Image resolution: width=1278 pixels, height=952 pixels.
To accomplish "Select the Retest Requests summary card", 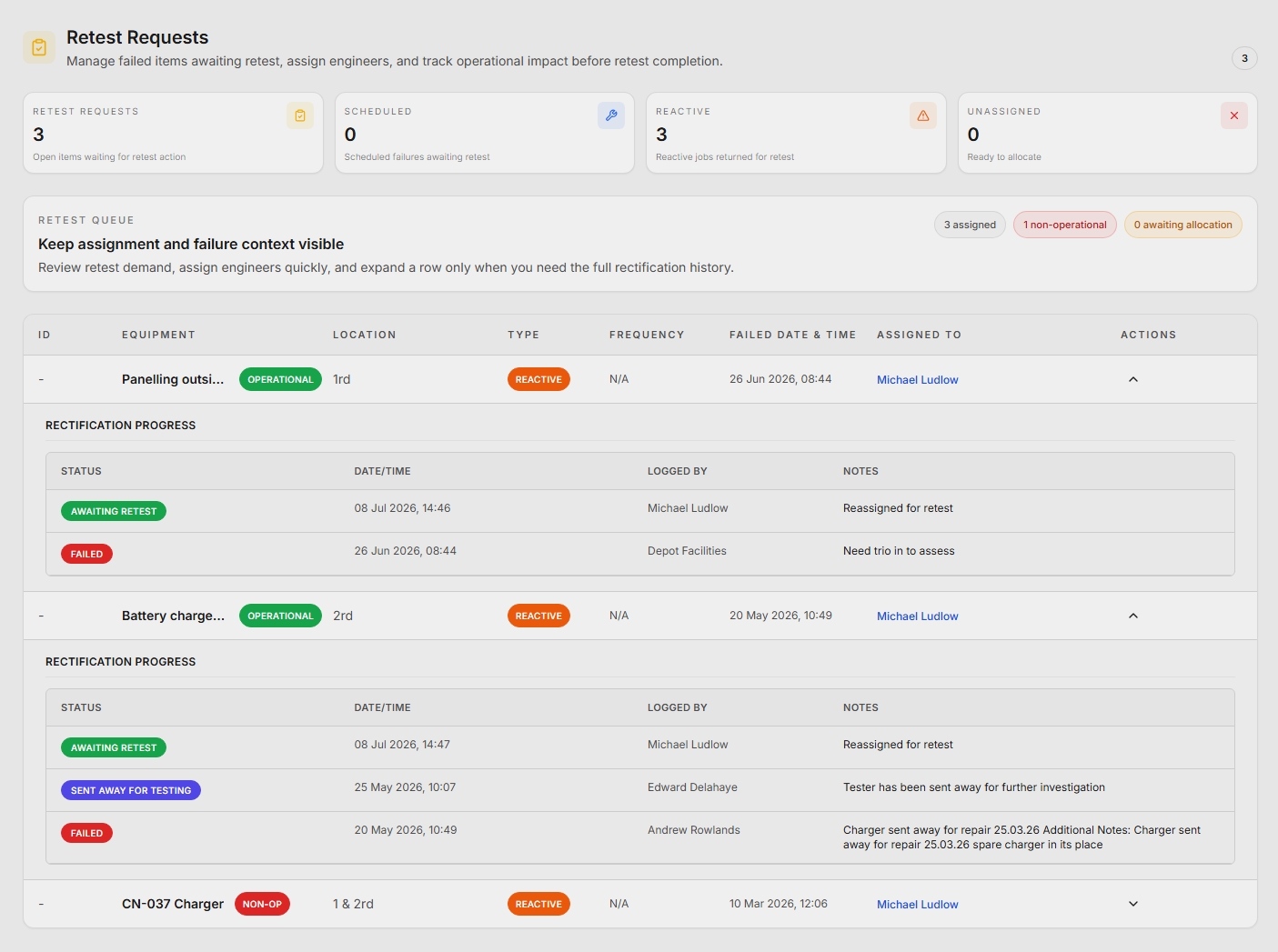I will tap(173, 133).
